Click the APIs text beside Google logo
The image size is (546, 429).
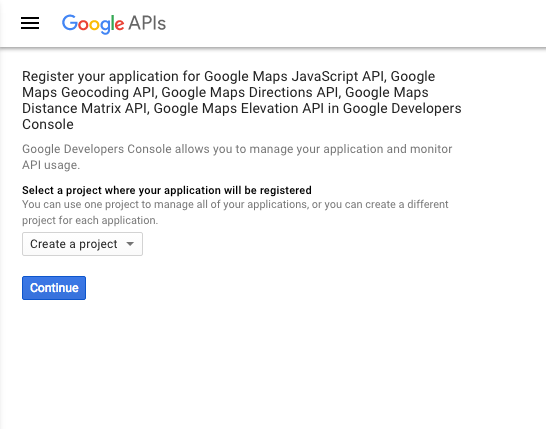[x=147, y=23]
